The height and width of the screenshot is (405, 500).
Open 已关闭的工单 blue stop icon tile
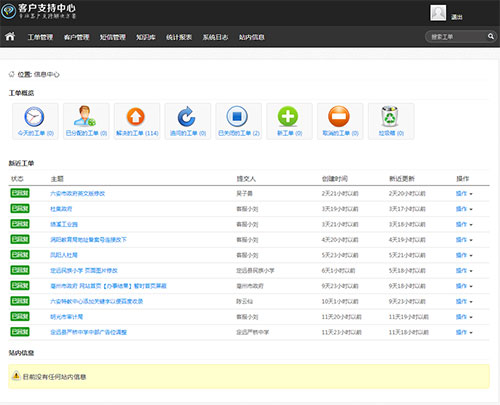pos(239,121)
